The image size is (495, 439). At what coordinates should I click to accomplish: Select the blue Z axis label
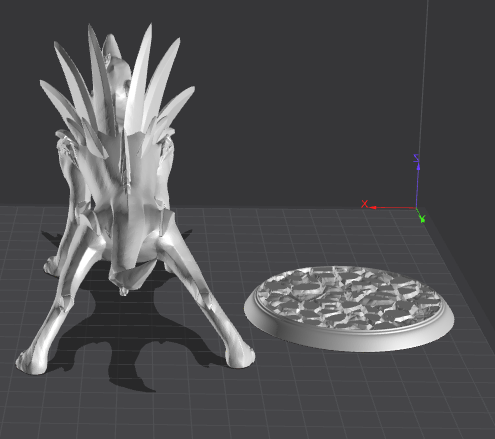coord(416,158)
